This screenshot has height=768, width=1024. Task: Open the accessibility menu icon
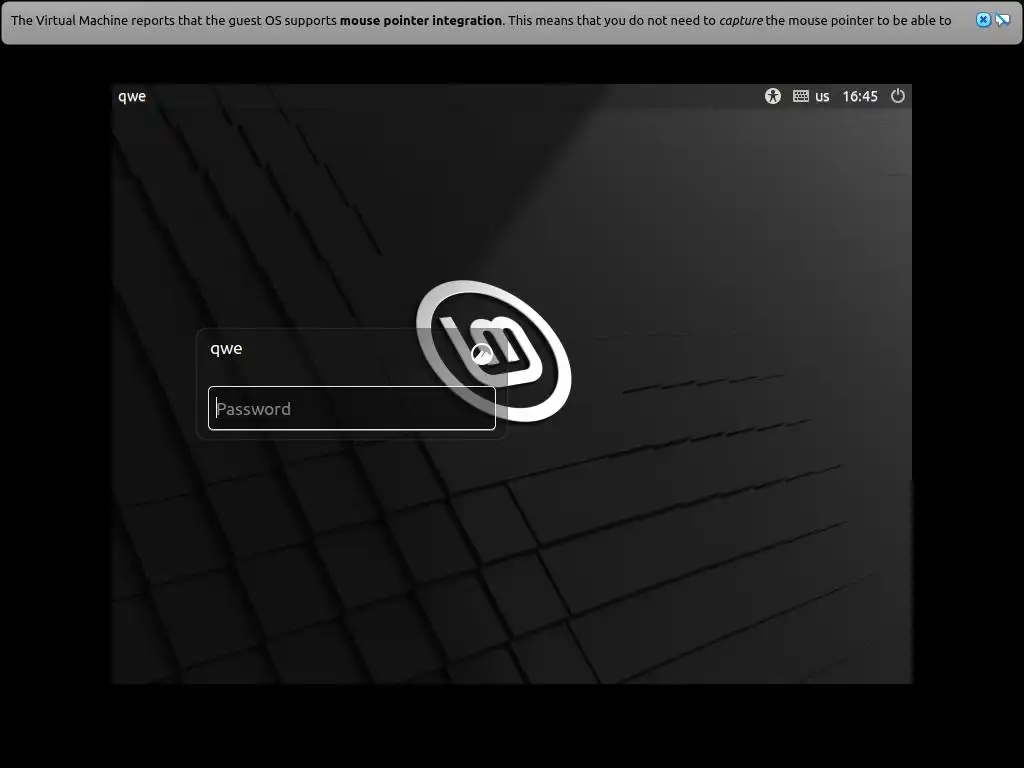[773, 96]
